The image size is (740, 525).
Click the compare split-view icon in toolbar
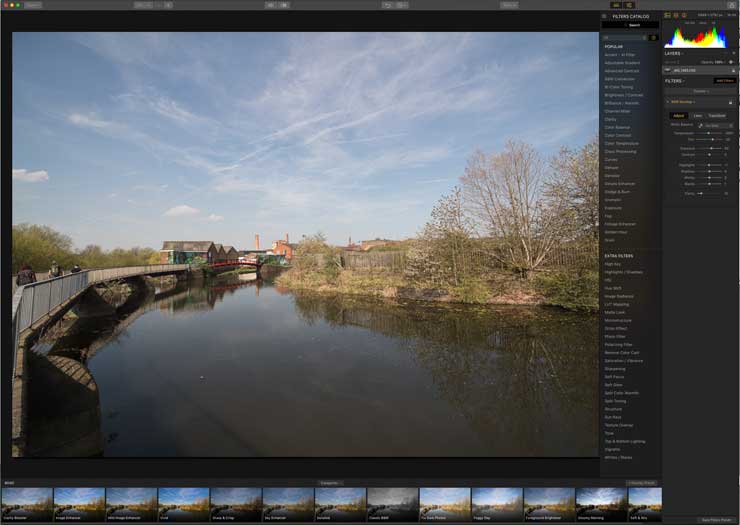click(284, 5)
